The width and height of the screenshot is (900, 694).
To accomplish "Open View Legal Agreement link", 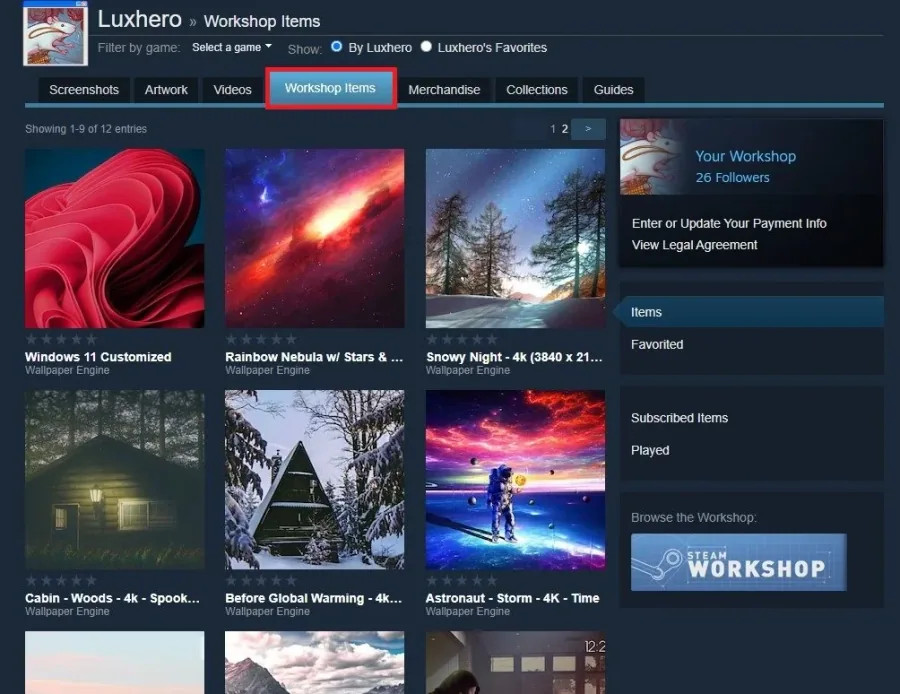I will click(x=695, y=245).
